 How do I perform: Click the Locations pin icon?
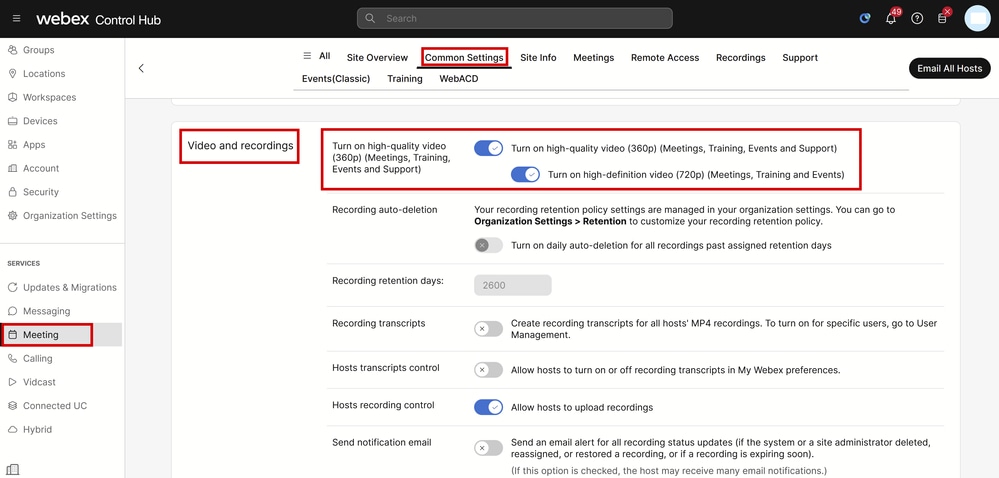pos(12,73)
